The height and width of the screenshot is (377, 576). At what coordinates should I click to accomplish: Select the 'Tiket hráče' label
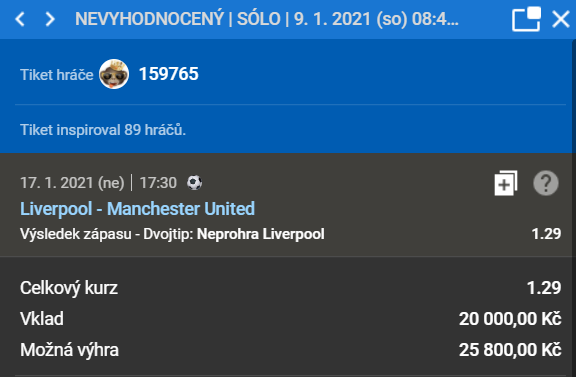[57, 75]
